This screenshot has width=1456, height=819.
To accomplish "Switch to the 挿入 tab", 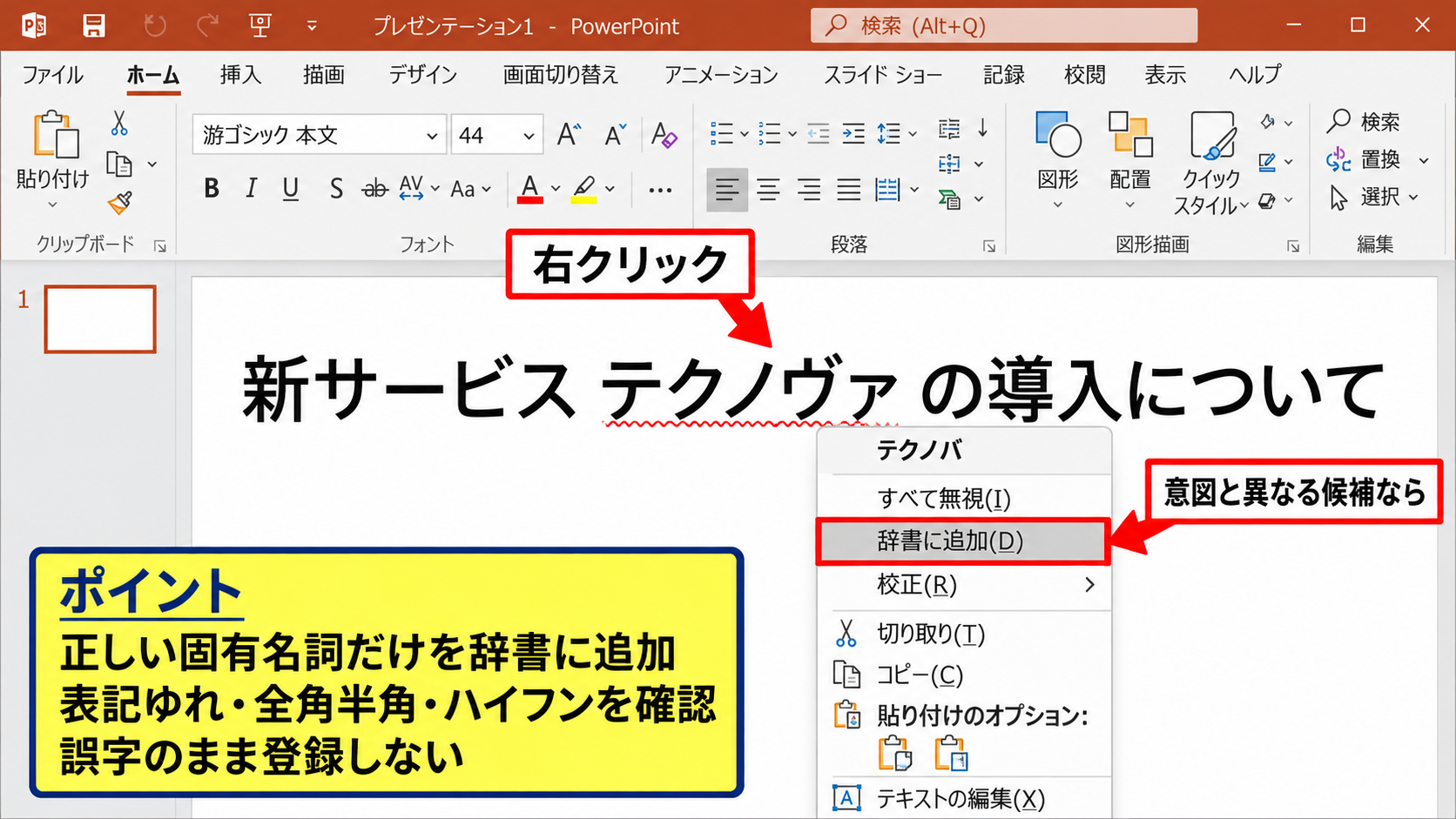I will tap(240, 75).
